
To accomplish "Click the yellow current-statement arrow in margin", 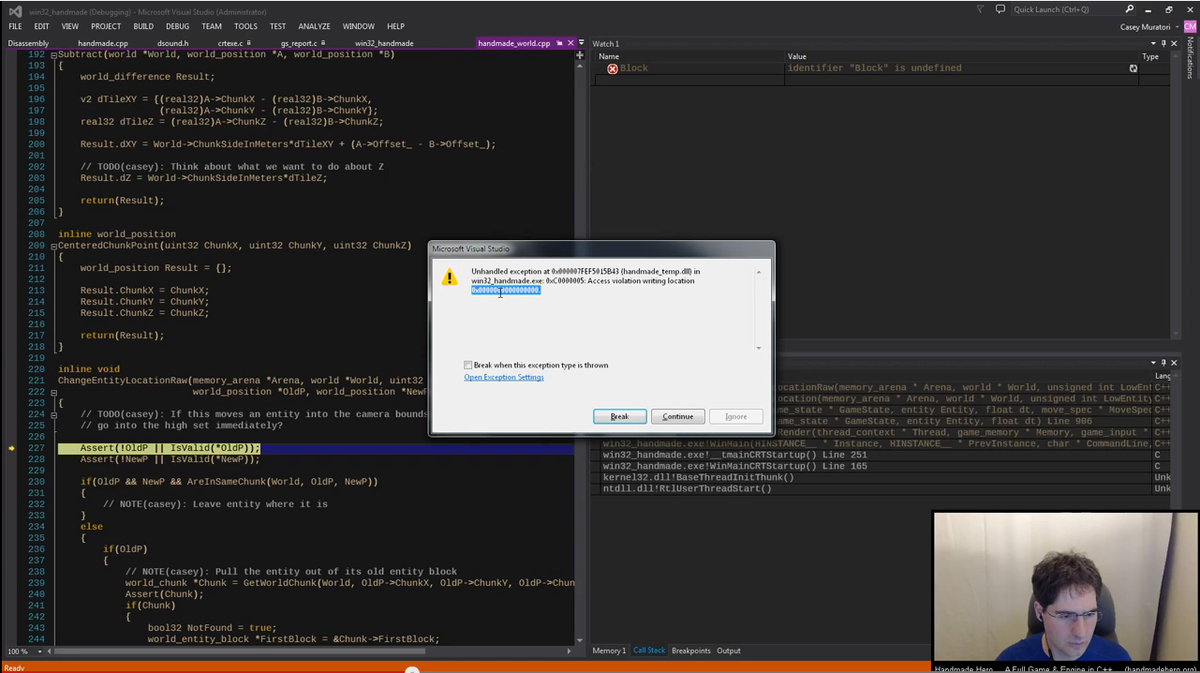I will 11,449.
